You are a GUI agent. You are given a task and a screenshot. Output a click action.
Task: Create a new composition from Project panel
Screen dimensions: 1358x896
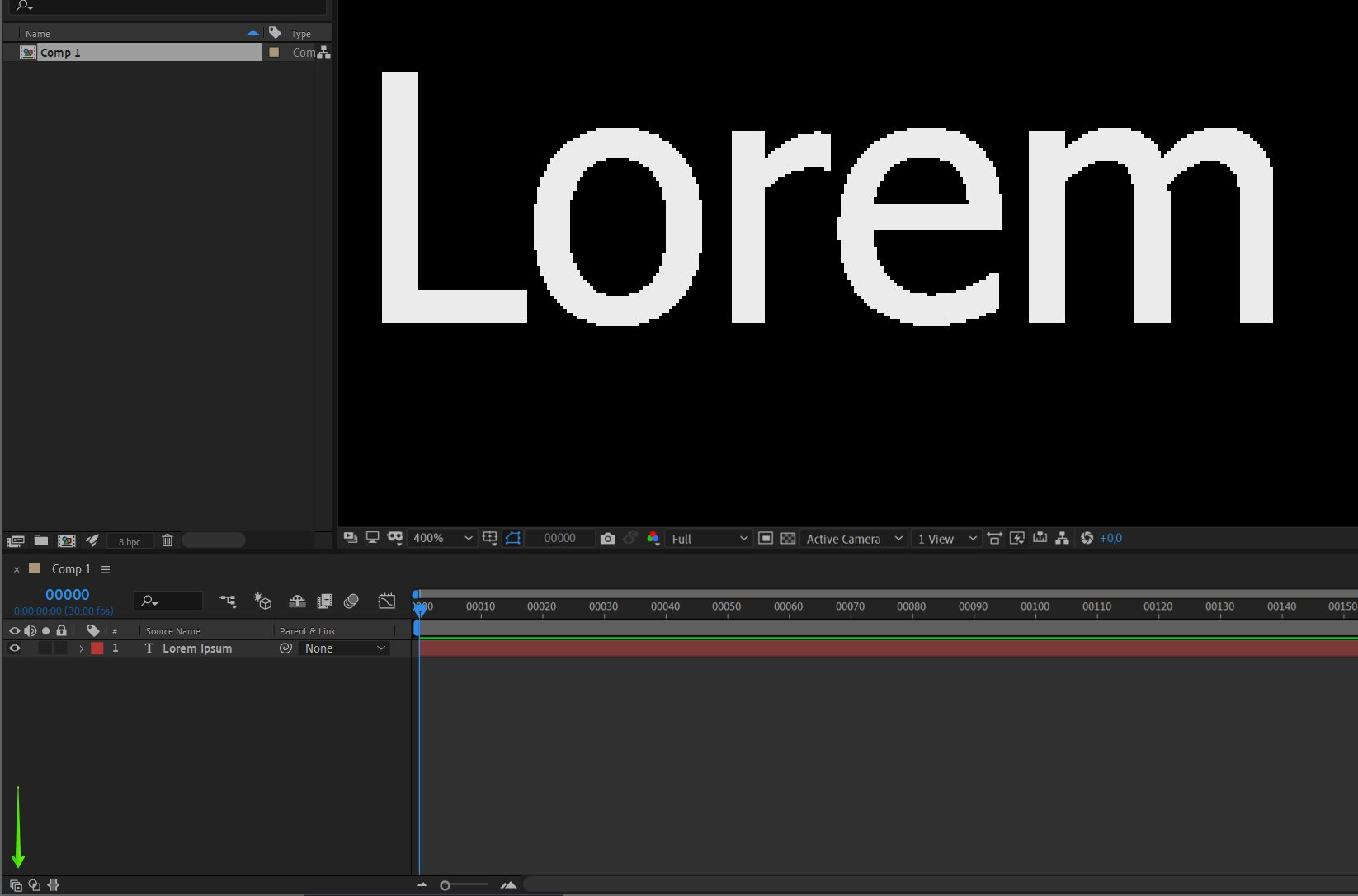click(x=66, y=540)
